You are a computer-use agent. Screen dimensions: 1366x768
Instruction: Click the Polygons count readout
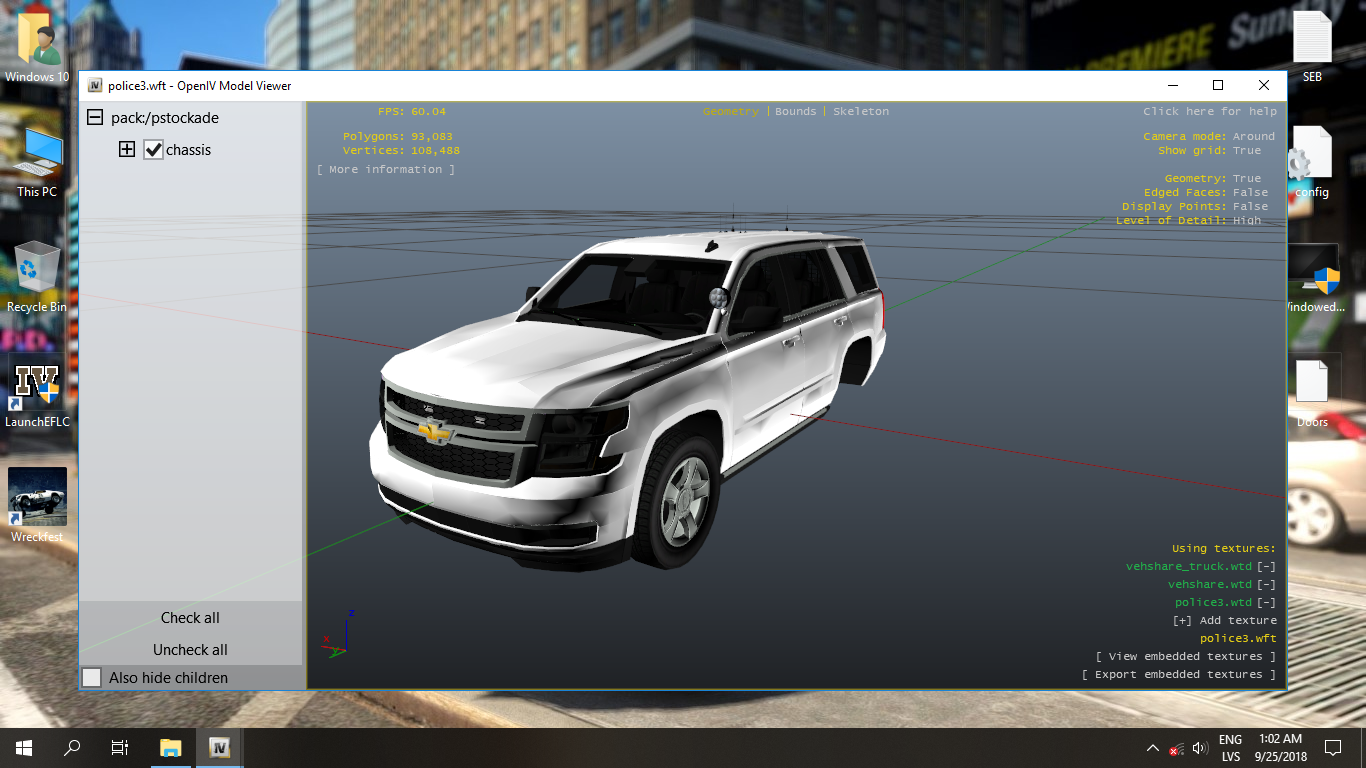[x=398, y=137]
